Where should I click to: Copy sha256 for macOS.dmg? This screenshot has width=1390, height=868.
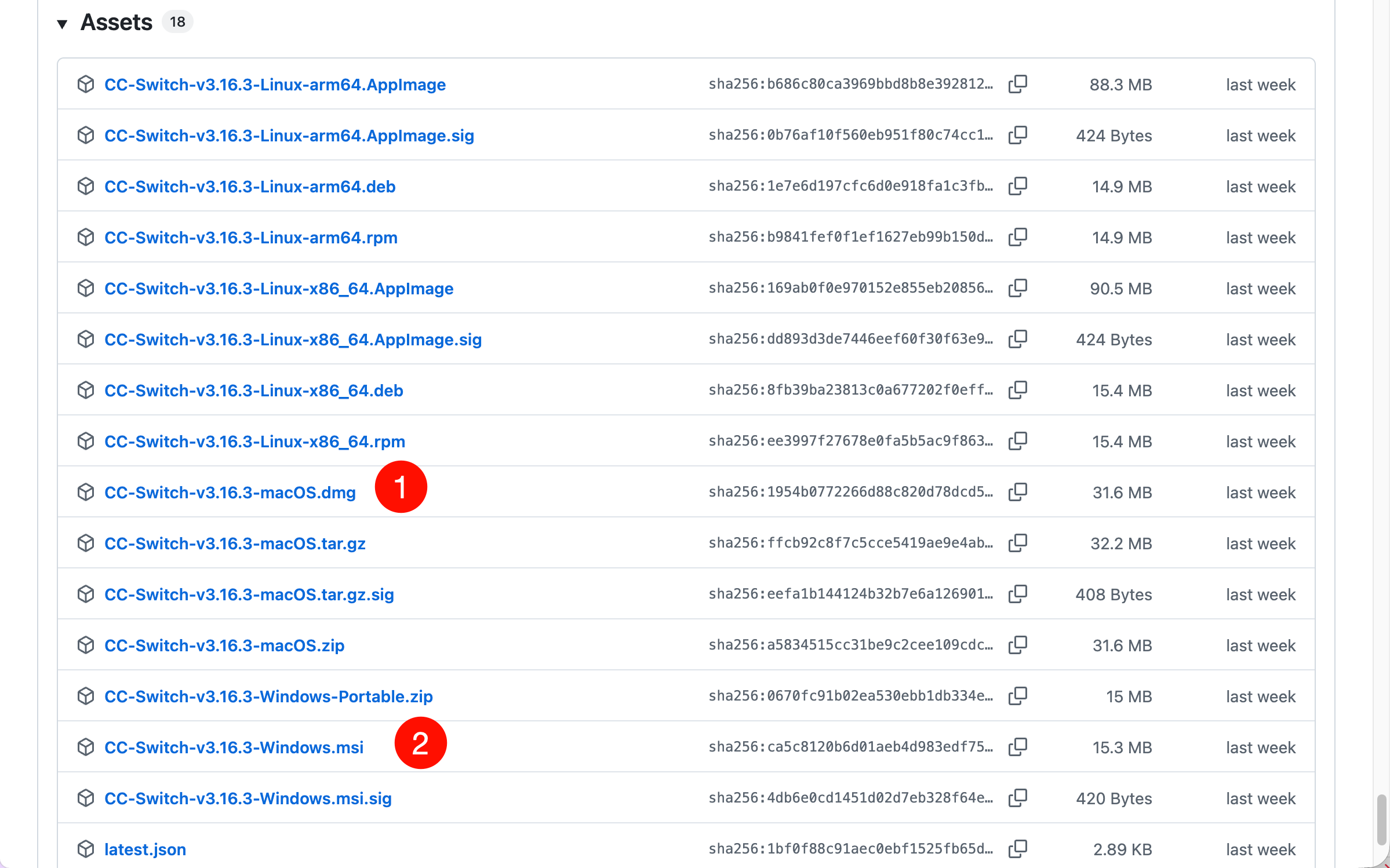1017,493
